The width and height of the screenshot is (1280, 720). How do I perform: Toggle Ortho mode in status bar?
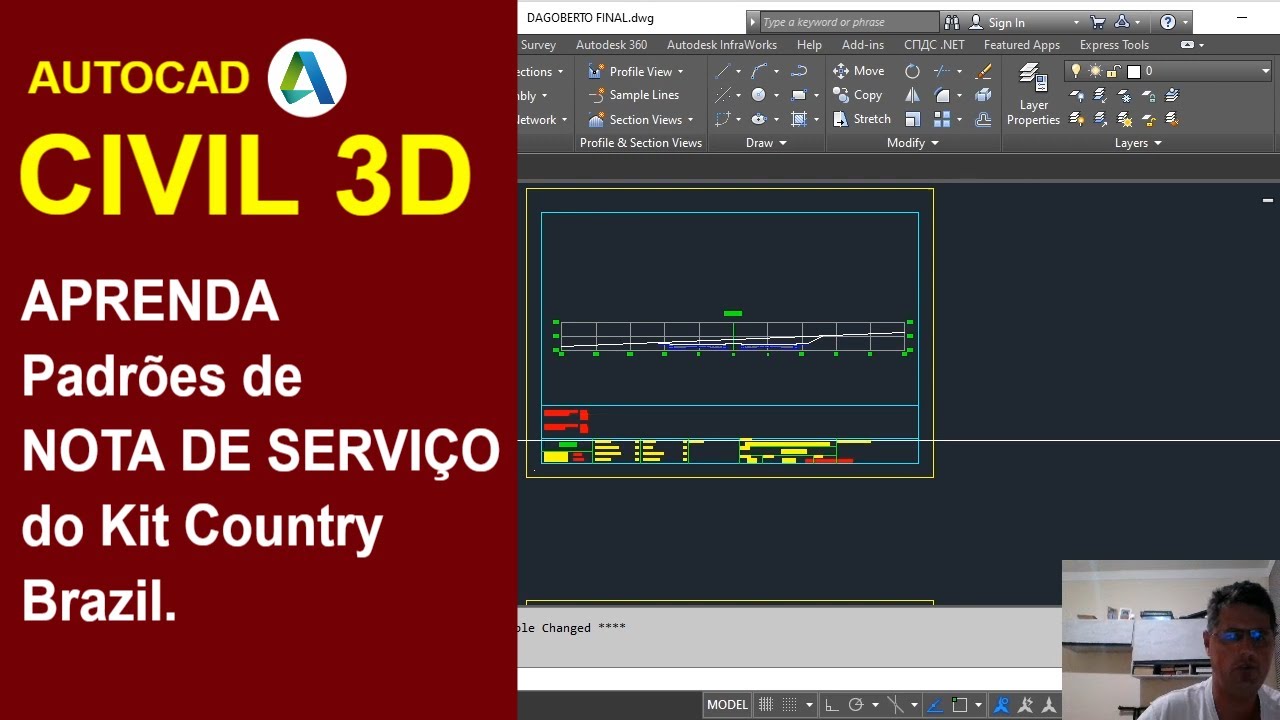click(x=831, y=705)
